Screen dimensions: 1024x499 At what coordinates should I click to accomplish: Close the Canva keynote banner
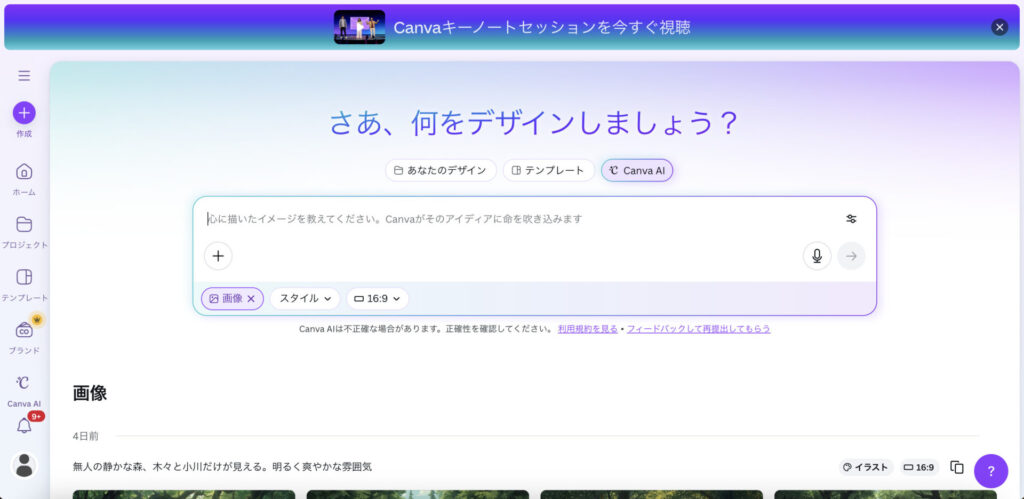(999, 27)
